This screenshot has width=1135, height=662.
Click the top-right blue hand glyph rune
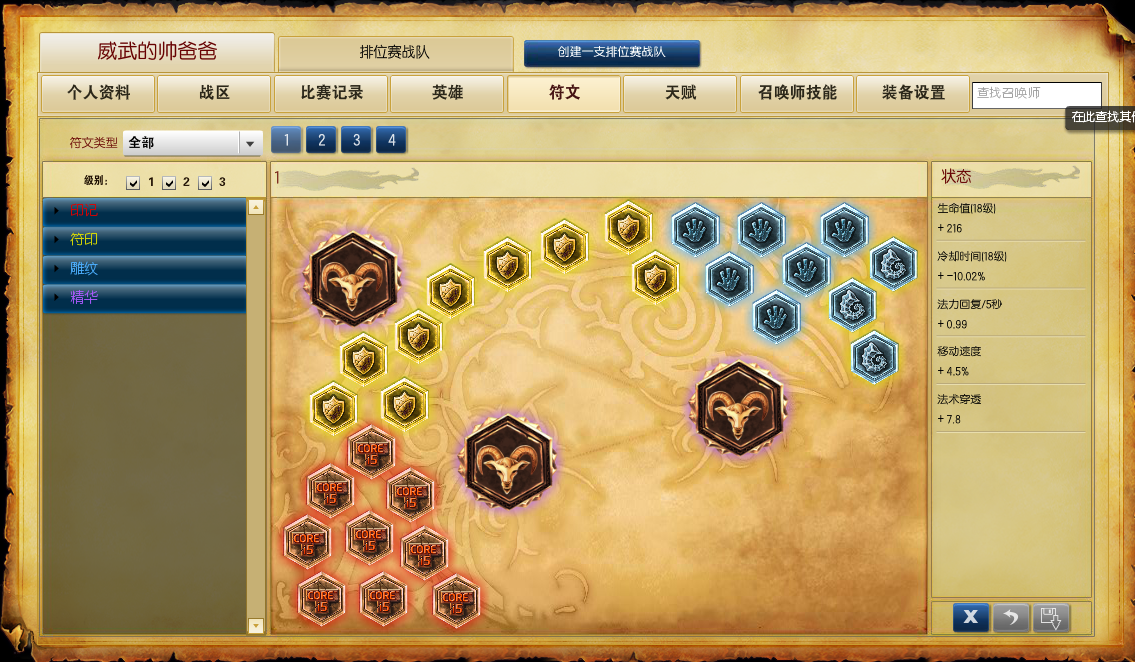click(x=844, y=229)
